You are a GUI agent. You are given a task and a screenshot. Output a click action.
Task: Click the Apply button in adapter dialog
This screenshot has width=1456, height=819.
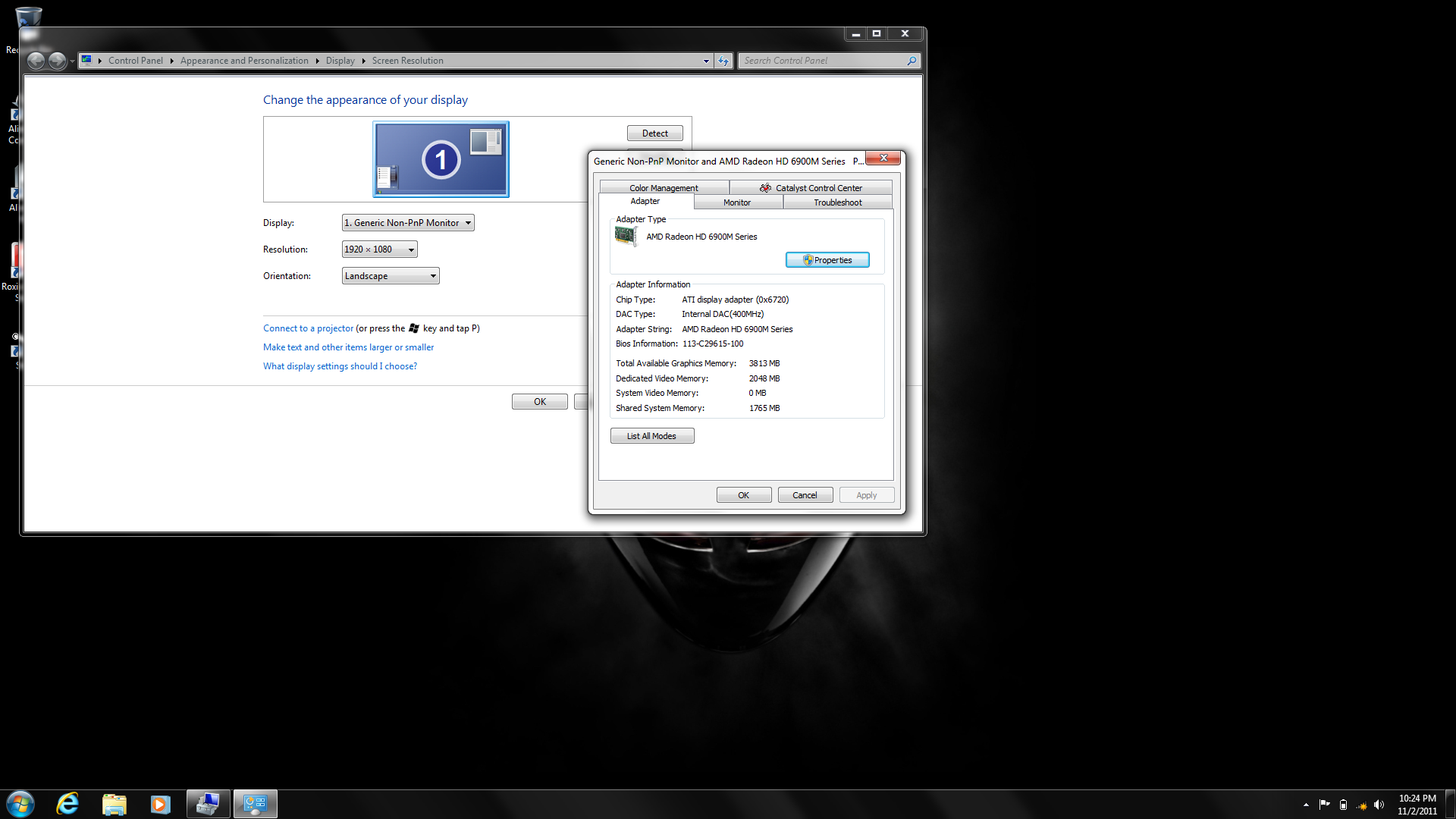coord(867,495)
